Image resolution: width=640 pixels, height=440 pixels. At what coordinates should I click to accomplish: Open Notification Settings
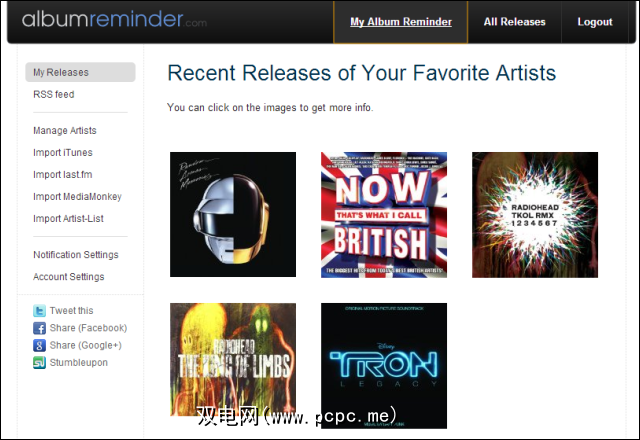coord(76,255)
